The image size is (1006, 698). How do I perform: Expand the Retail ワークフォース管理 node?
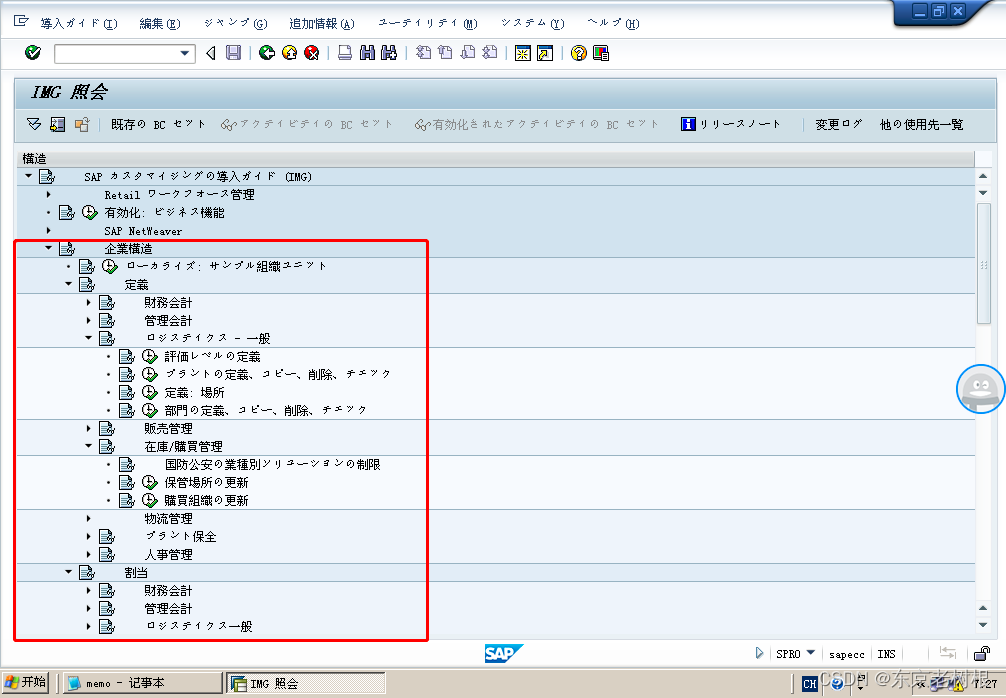49,194
